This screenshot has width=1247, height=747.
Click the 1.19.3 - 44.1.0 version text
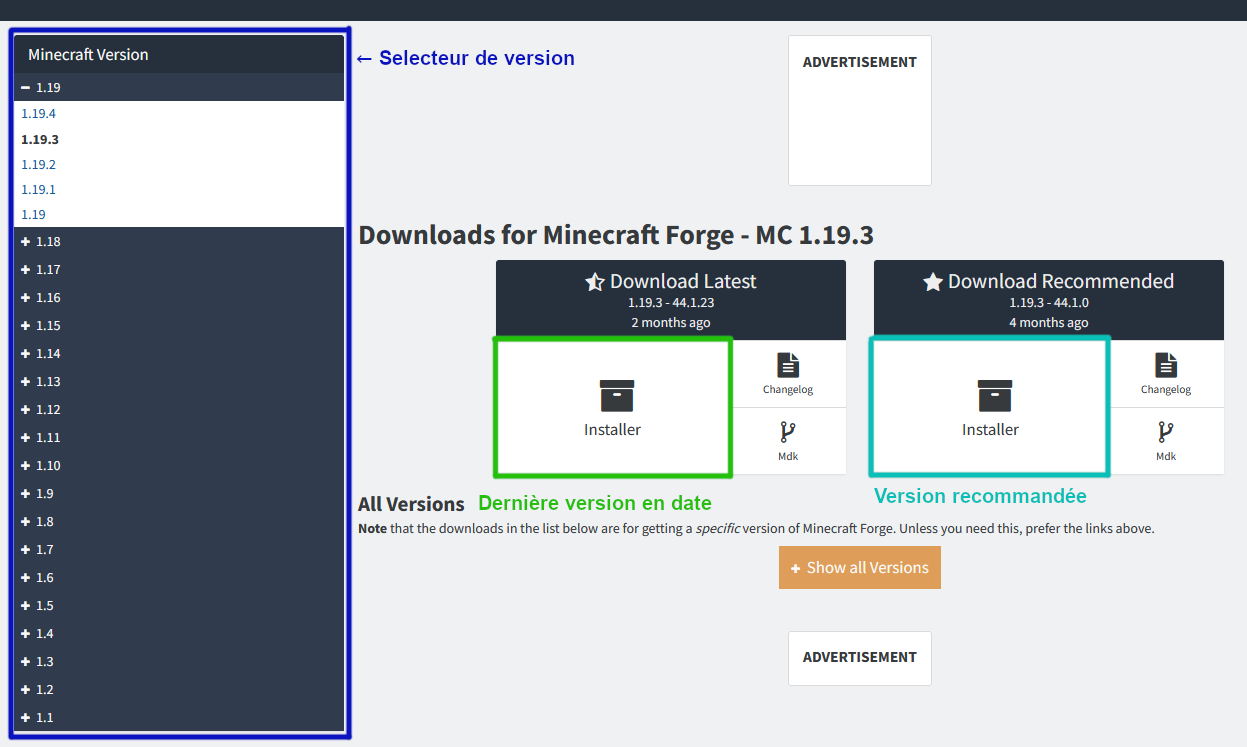tap(1049, 303)
